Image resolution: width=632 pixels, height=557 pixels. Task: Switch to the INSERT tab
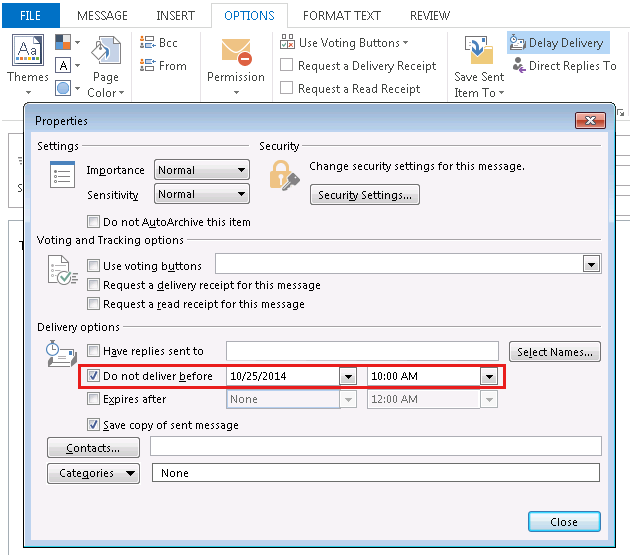tap(175, 15)
